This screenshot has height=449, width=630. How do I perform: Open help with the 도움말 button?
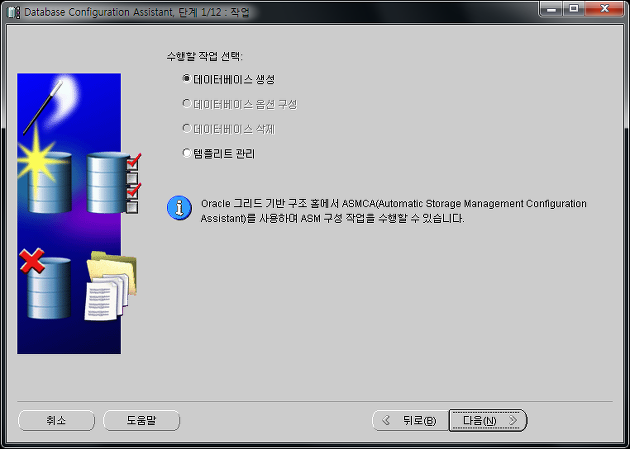coord(141,420)
